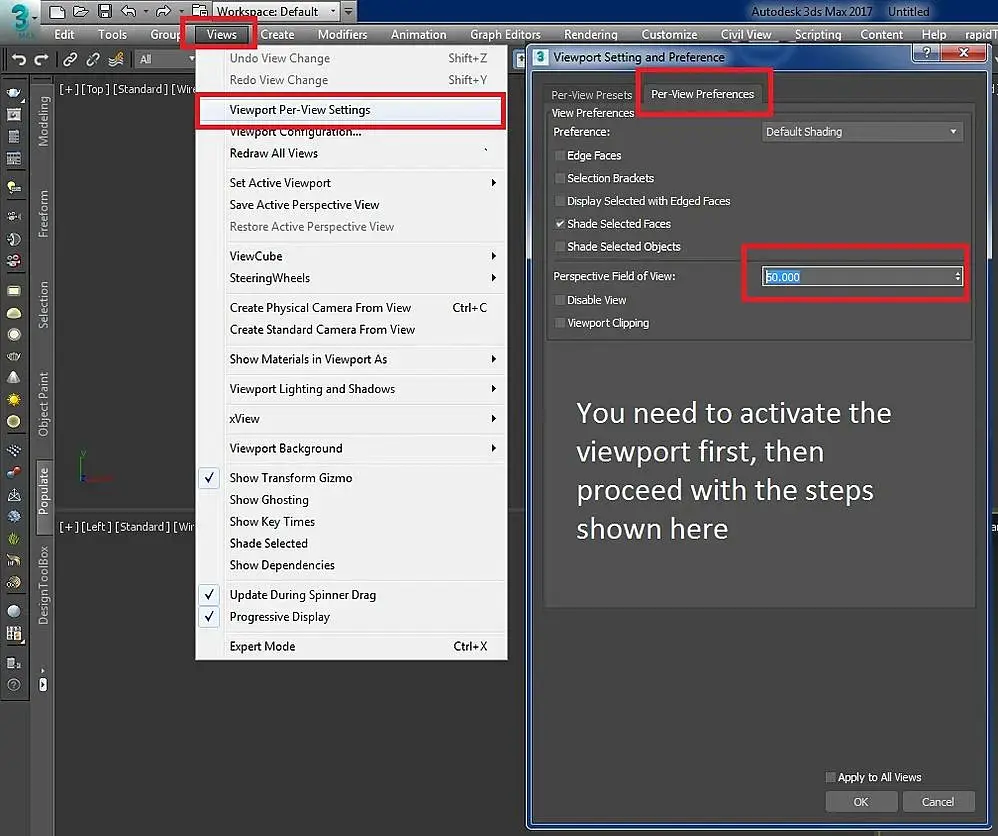The width and height of the screenshot is (998, 836).
Task: Click the Undo icon in the main toolbar
Action: pos(19,60)
